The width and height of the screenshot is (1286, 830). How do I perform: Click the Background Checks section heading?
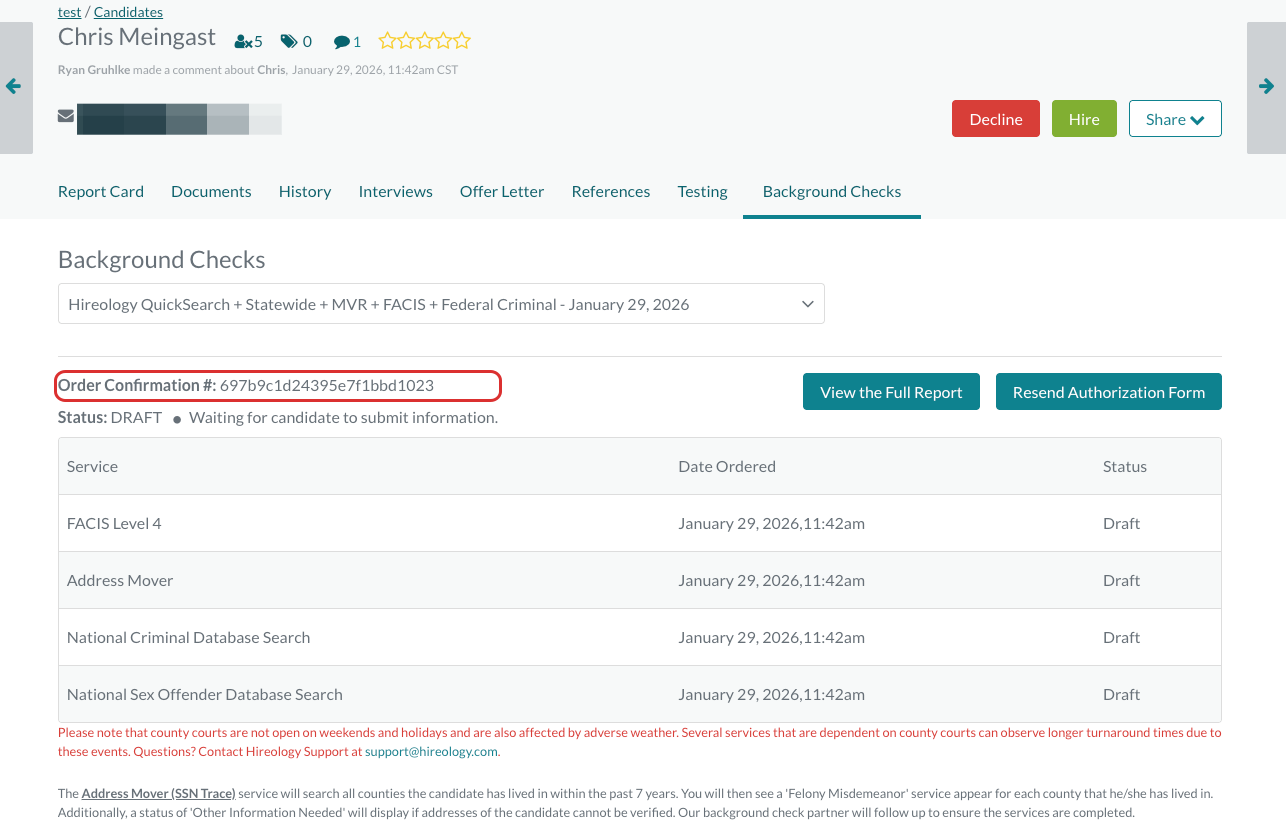[x=162, y=260]
